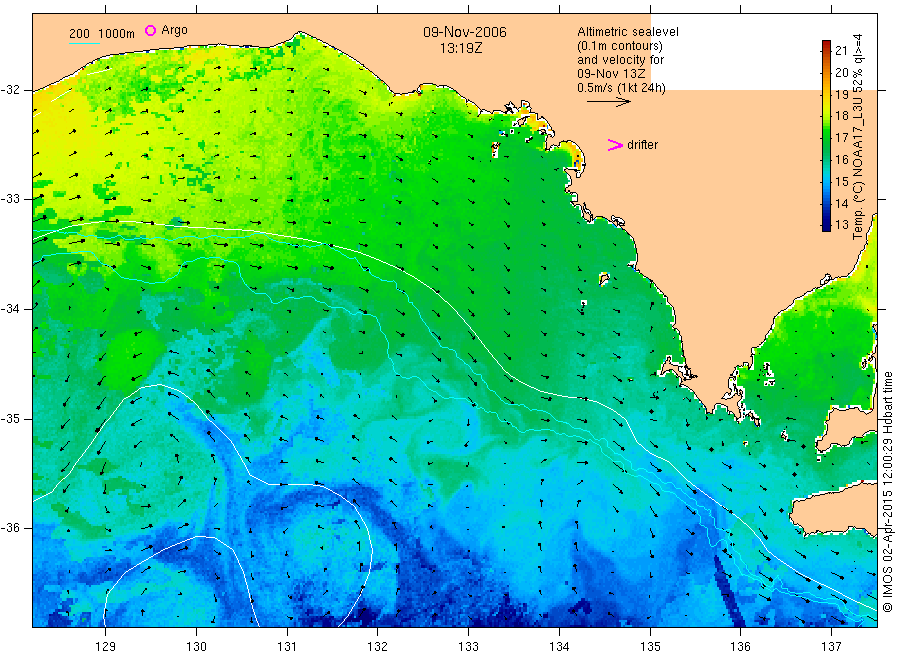Click the 'and velocity for' legend line
Image resolution: width=900 pixels, height=660 pixels.
tap(620, 60)
